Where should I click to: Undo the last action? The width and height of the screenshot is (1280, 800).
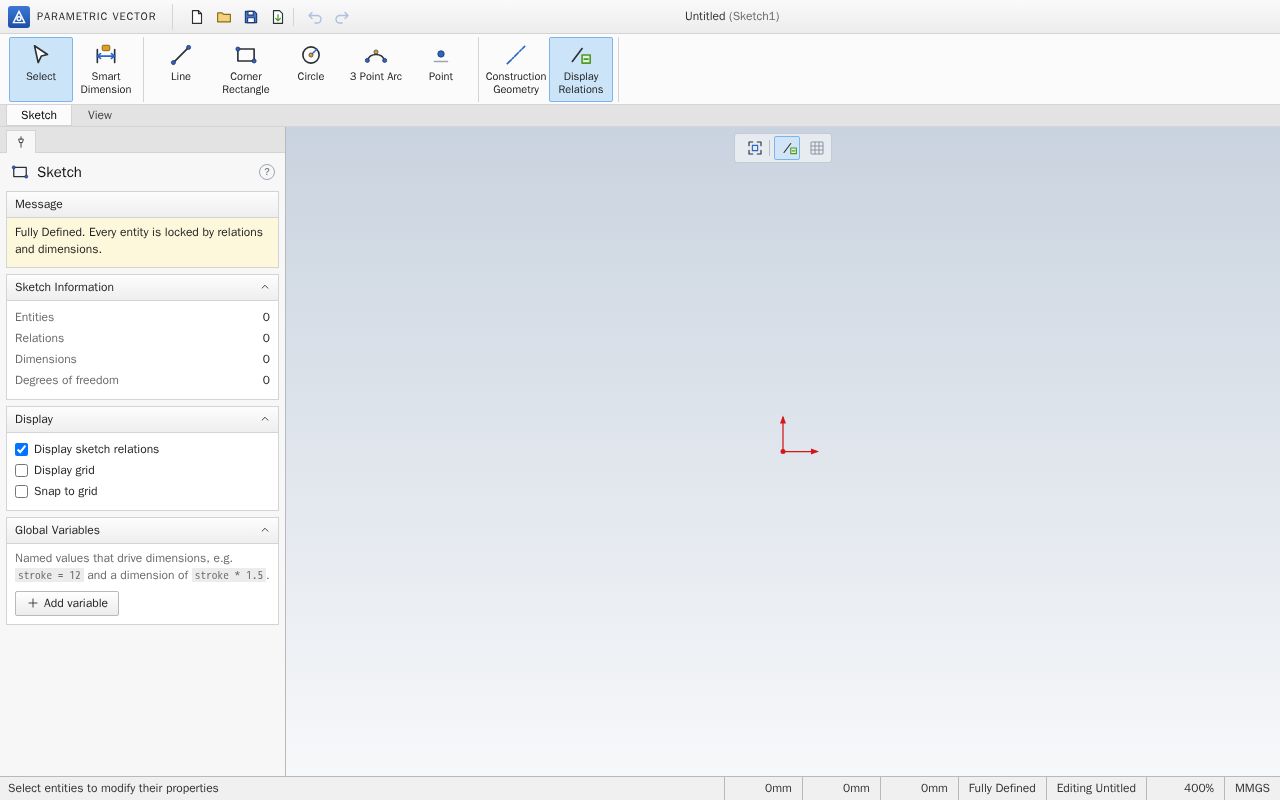point(315,17)
